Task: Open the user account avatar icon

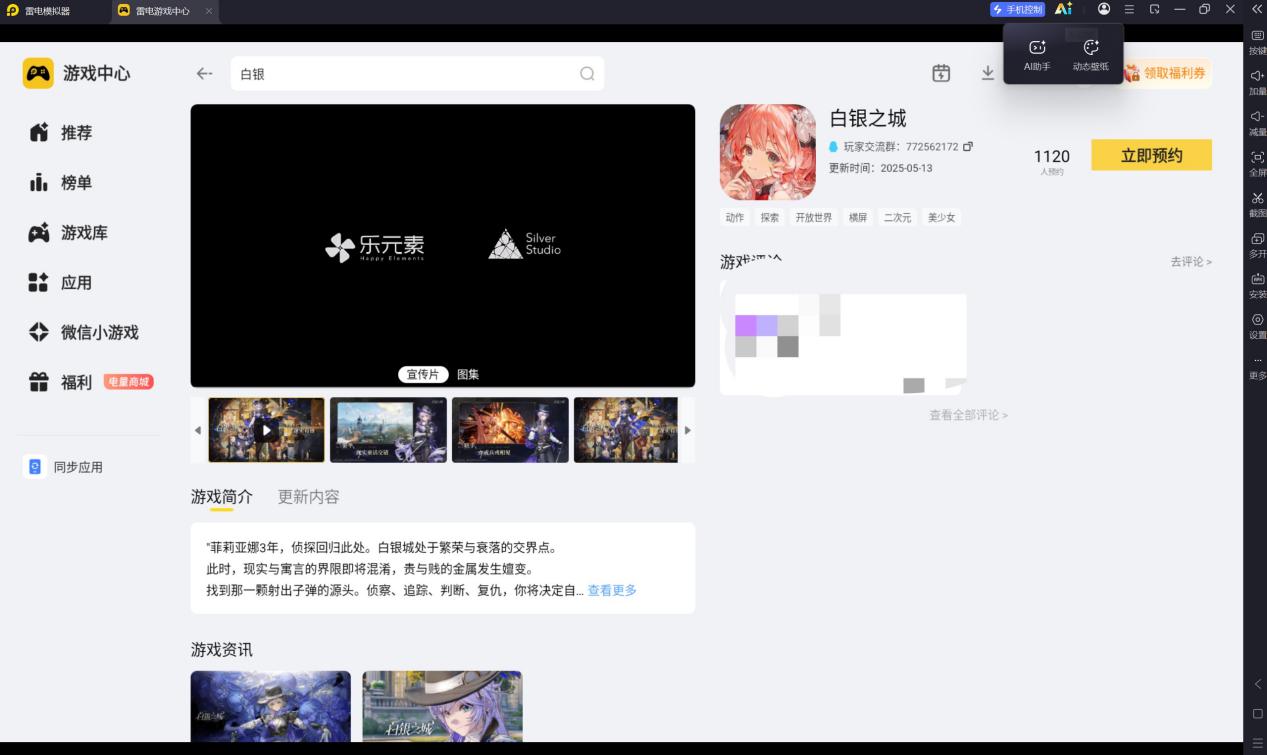Action: pos(1104,9)
